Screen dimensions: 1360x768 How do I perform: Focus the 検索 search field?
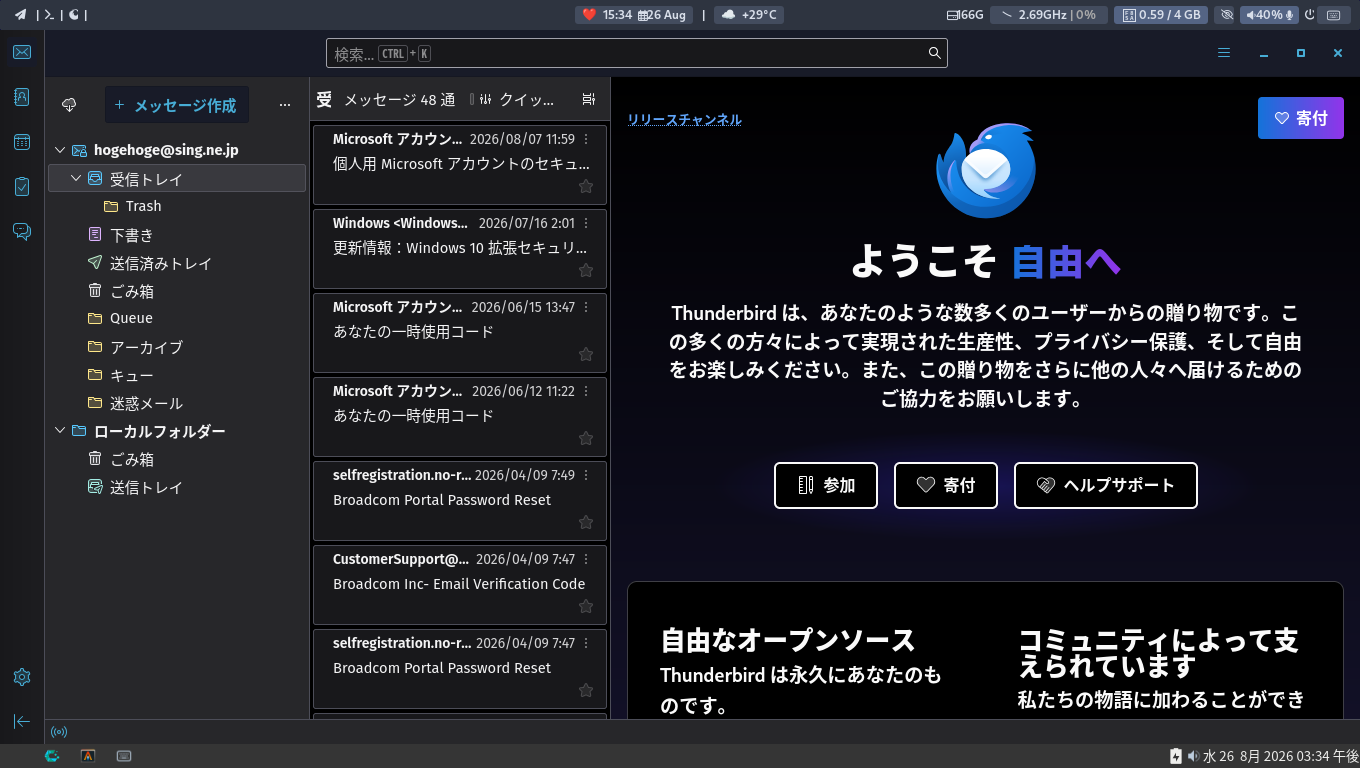[x=637, y=53]
